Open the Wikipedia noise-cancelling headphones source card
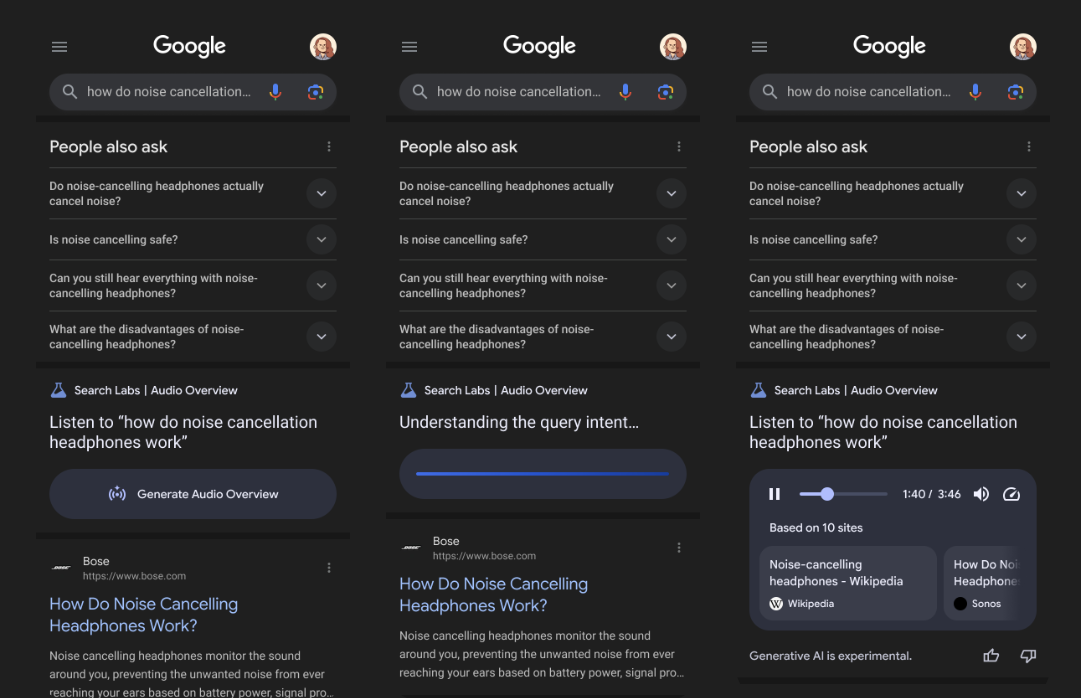The height and width of the screenshot is (698, 1081). pos(847,583)
